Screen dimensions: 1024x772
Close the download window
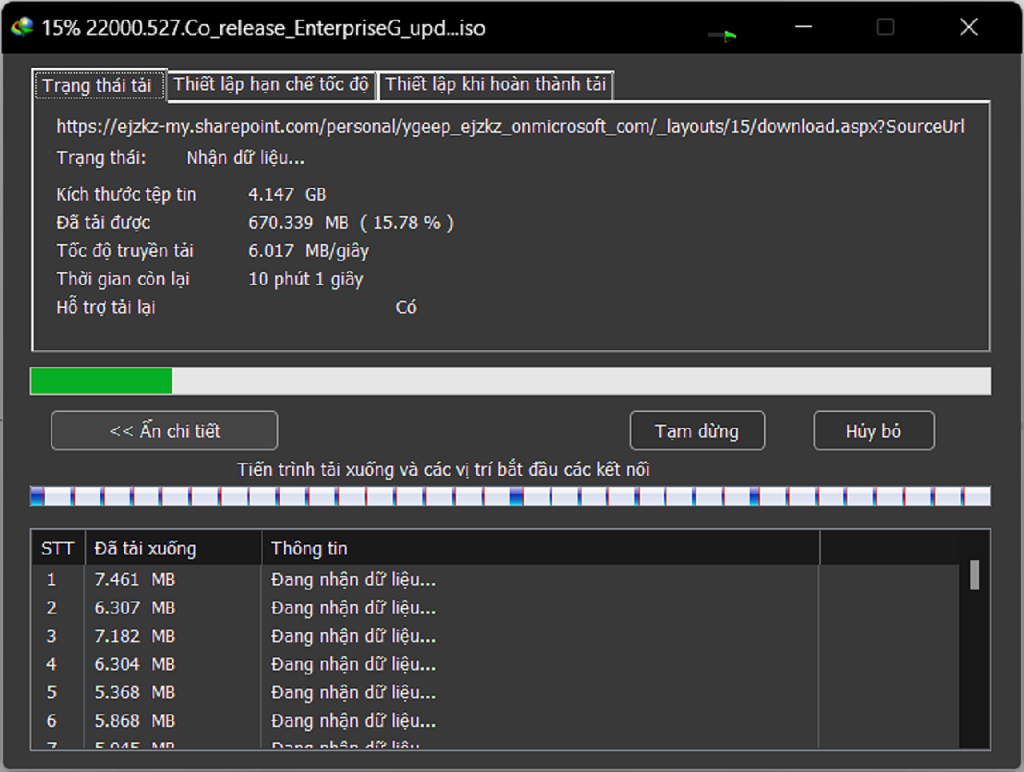(x=969, y=27)
